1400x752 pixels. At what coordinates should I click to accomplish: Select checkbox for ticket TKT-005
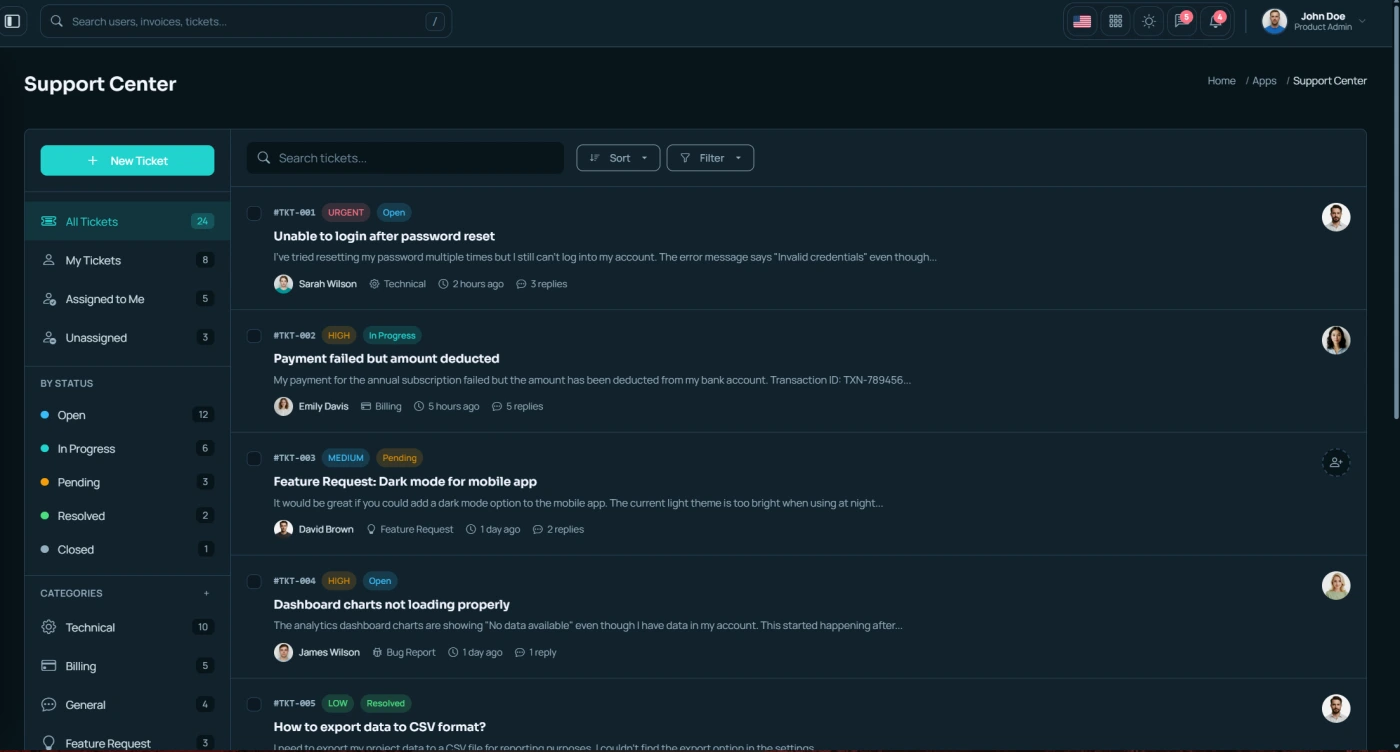(x=254, y=704)
